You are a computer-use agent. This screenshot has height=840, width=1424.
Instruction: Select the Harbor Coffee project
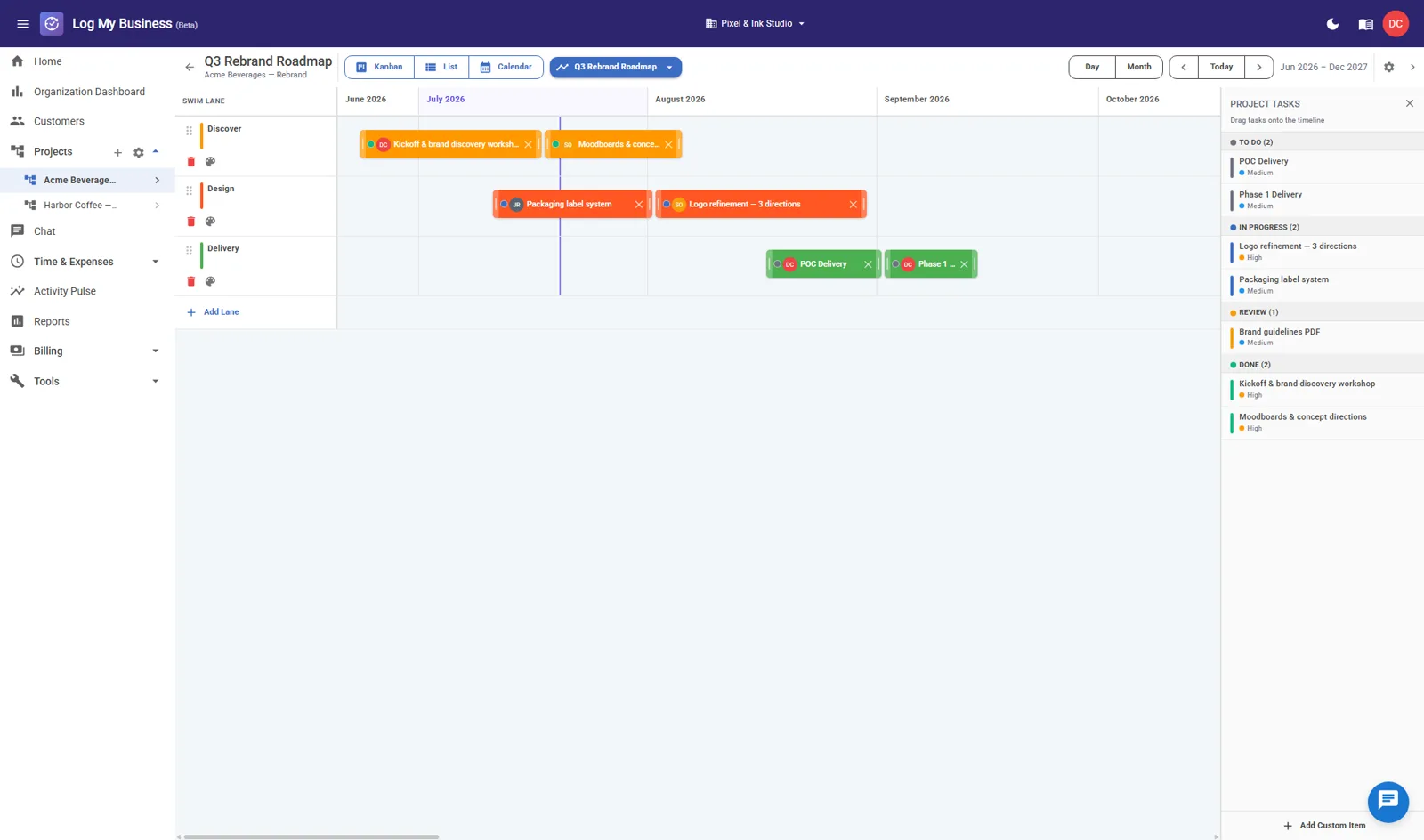point(80,205)
